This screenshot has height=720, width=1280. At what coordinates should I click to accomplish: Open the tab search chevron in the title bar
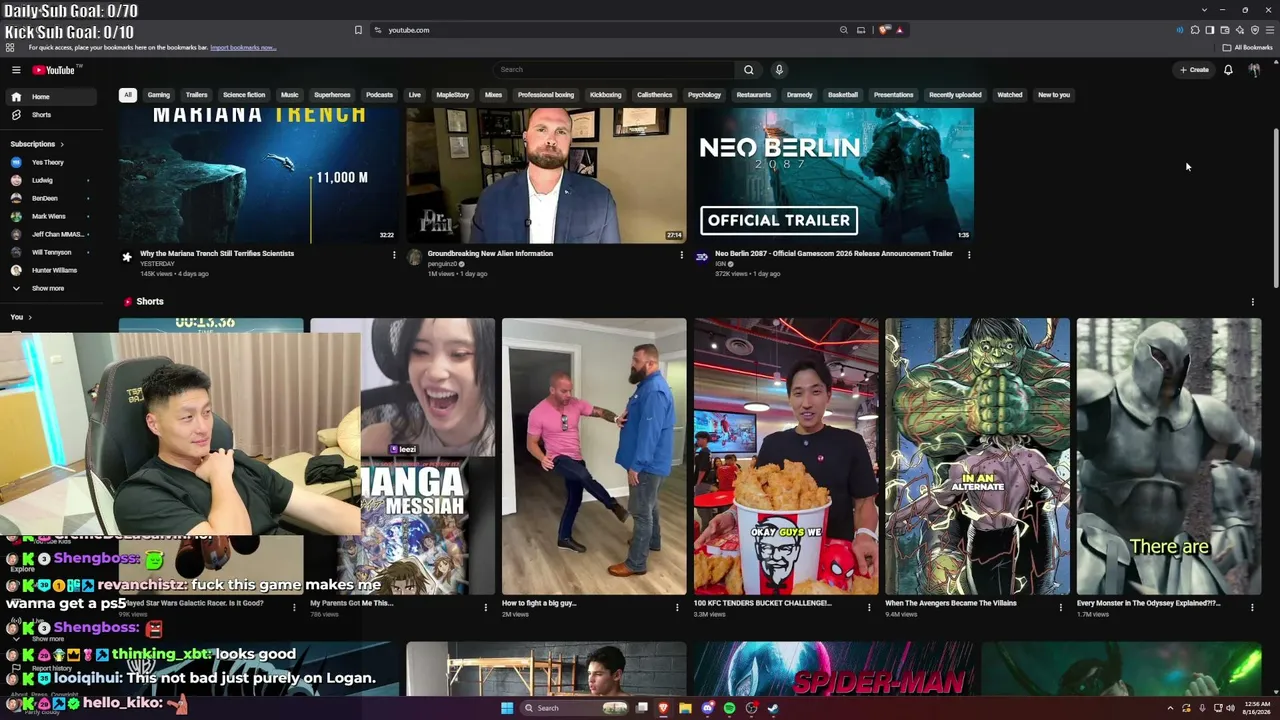1205,10
